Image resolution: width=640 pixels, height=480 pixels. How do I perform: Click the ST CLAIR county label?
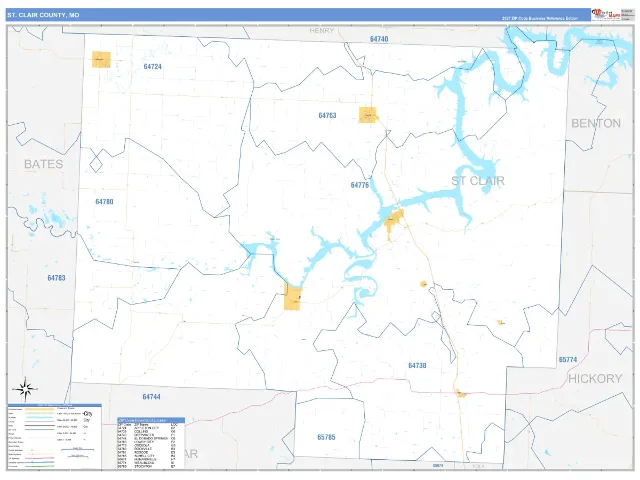[x=478, y=181]
